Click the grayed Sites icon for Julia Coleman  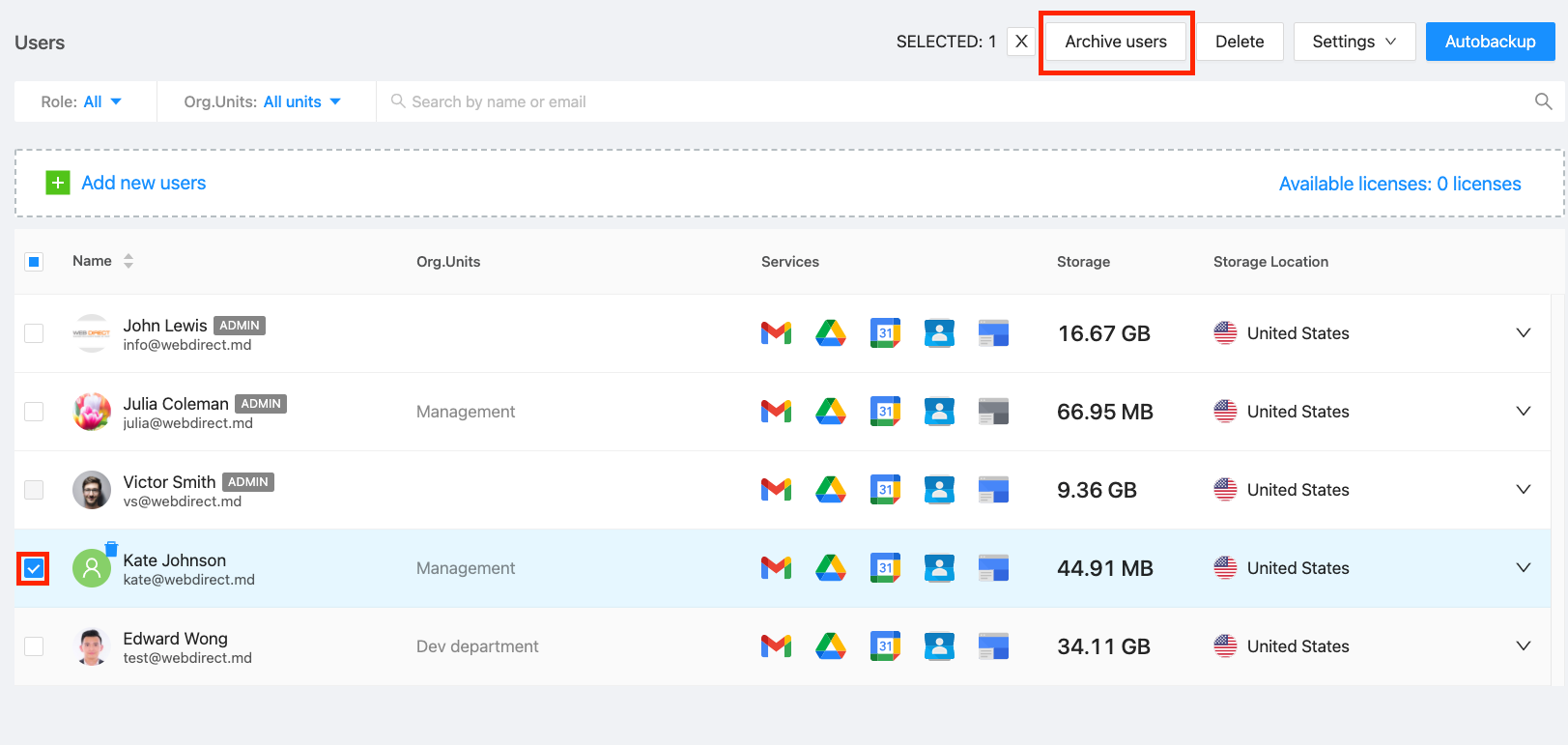coord(993,412)
